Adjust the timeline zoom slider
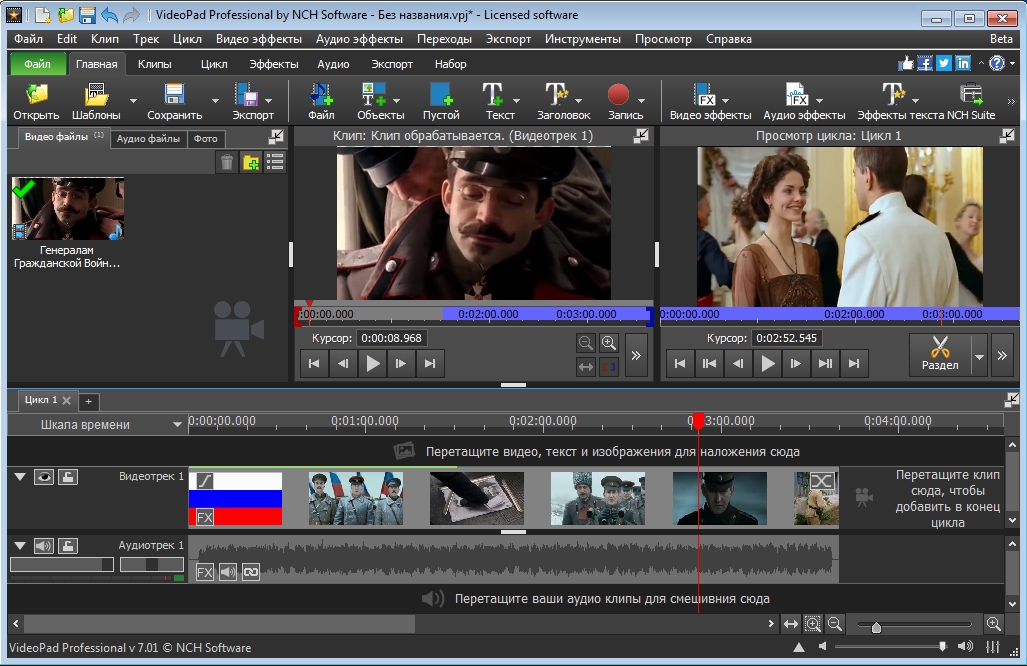1027x666 pixels. pyautogui.click(x=876, y=627)
